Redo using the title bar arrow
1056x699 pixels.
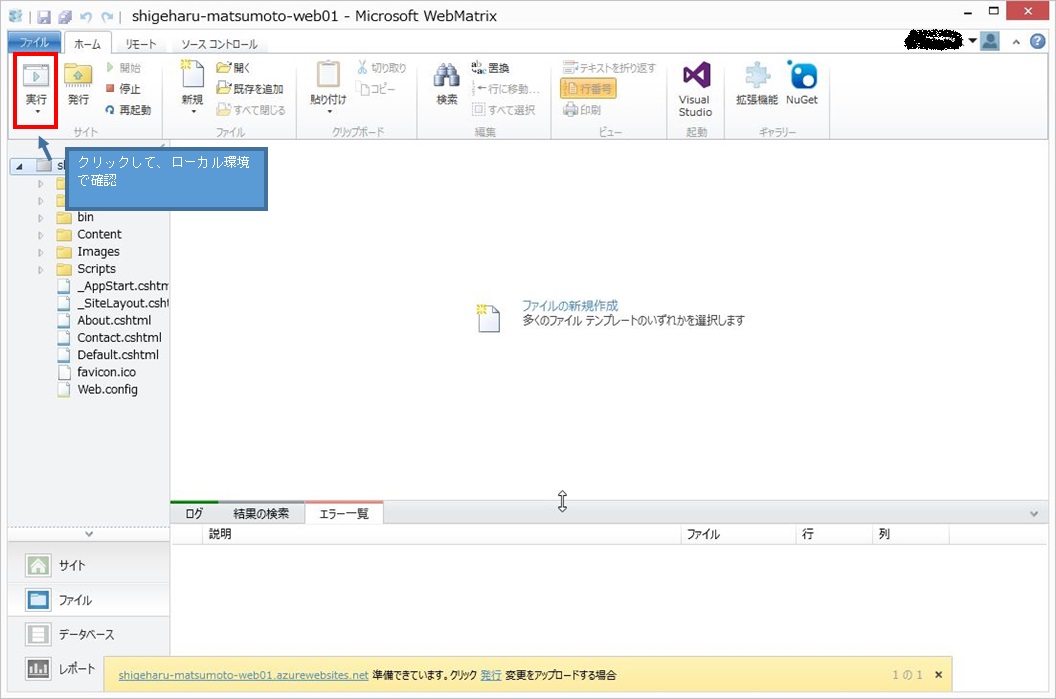pyautogui.click(x=107, y=17)
